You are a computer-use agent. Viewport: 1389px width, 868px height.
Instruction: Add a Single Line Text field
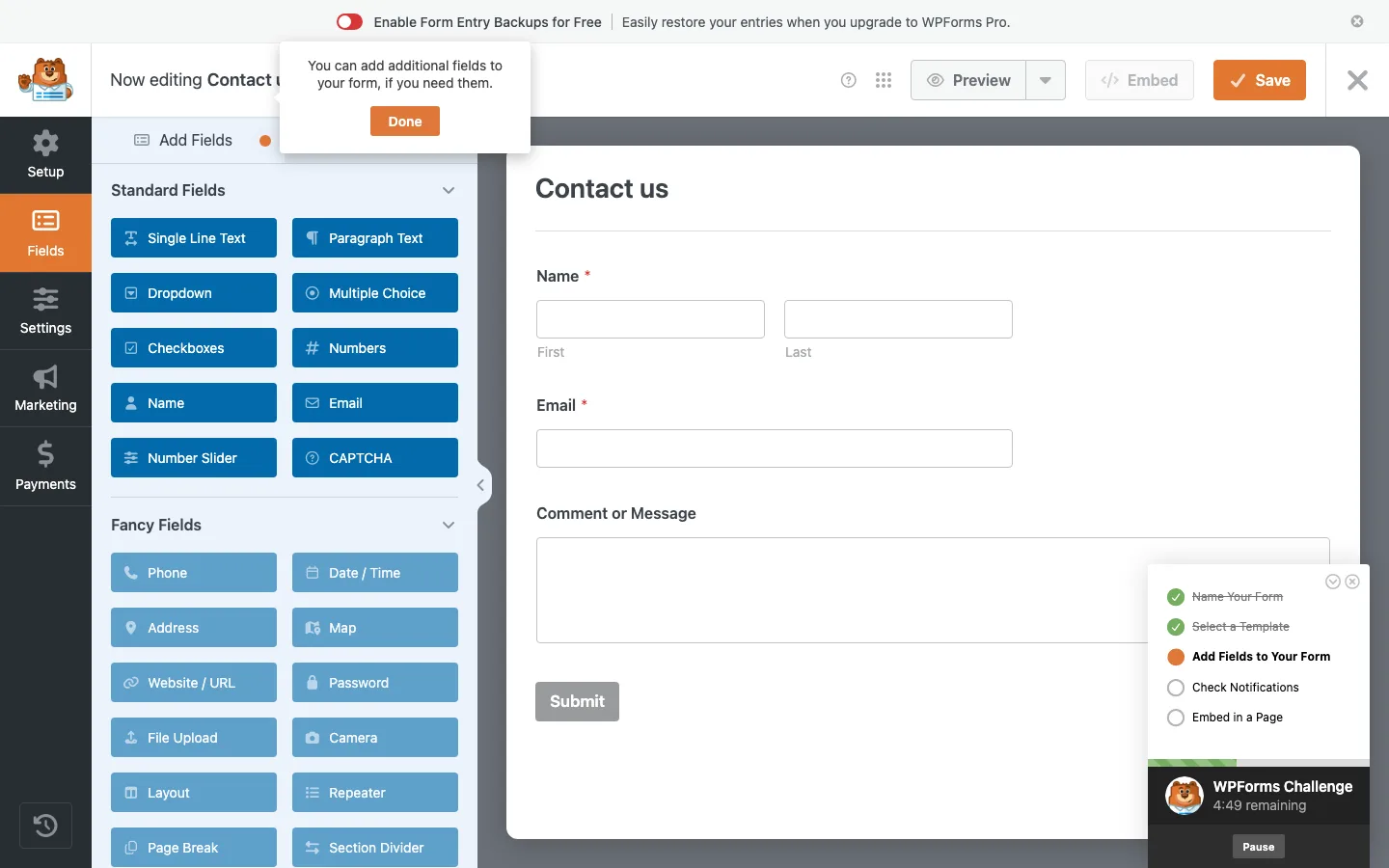tap(194, 238)
